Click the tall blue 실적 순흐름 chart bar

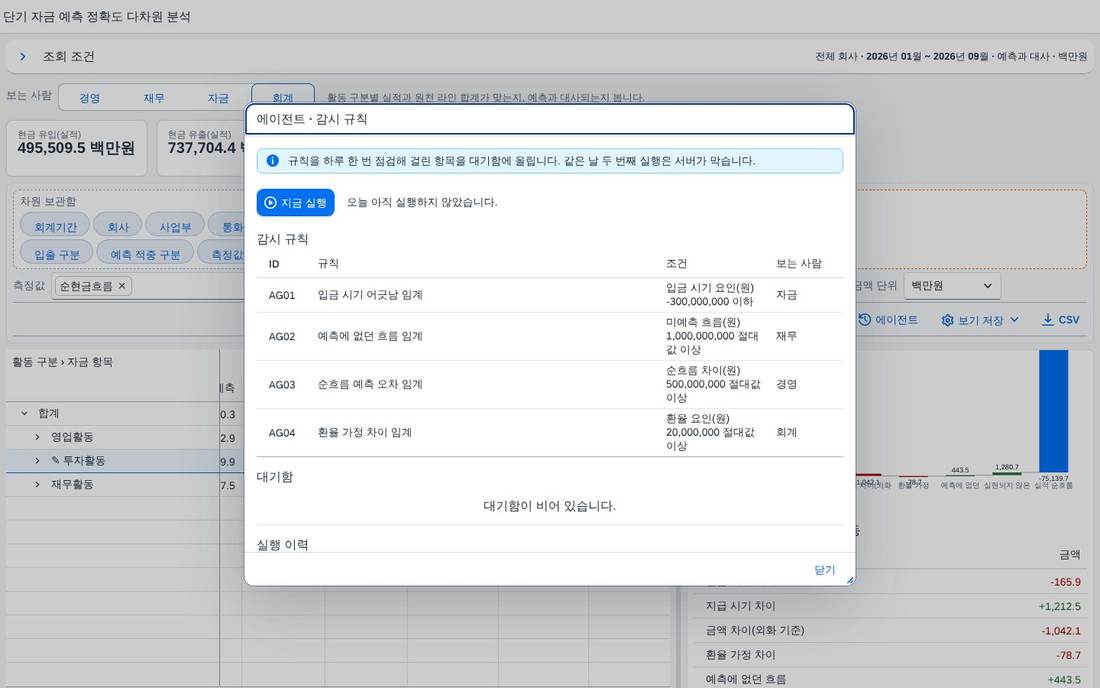pos(1053,411)
